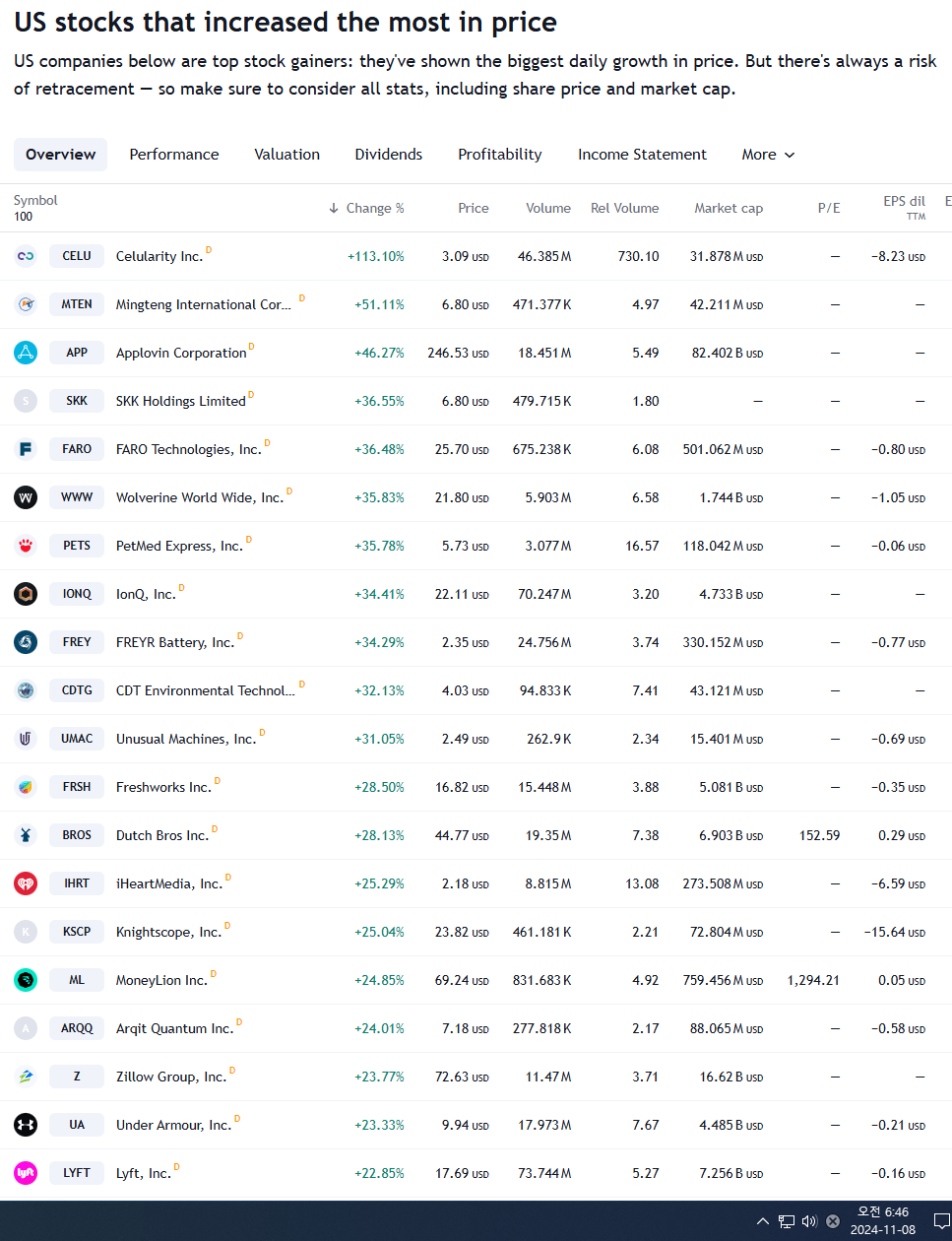The height and width of the screenshot is (1241, 952).
Task: Click the P/E column header
Action: 829,208
